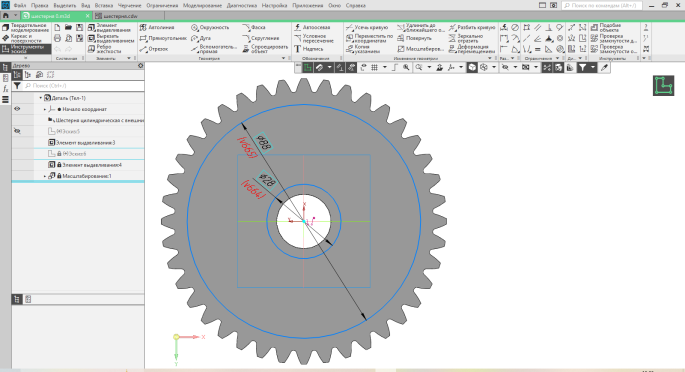
Task: Select the Окружность circle tool
Action: pyautogui.click(x=210, y=28)
